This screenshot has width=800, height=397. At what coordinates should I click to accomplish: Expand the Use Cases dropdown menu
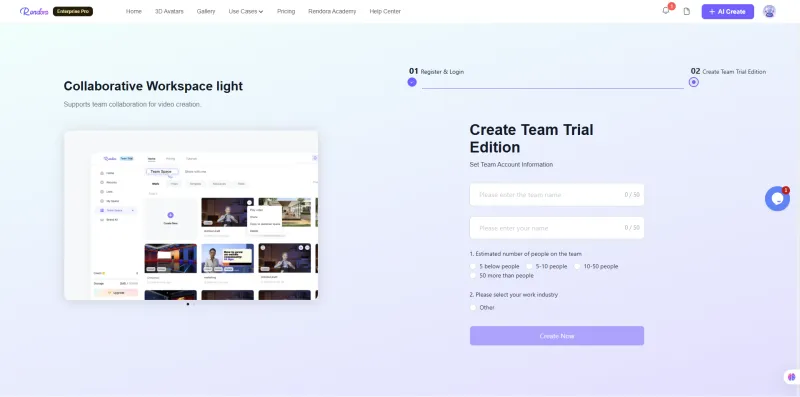coord(245,11)
